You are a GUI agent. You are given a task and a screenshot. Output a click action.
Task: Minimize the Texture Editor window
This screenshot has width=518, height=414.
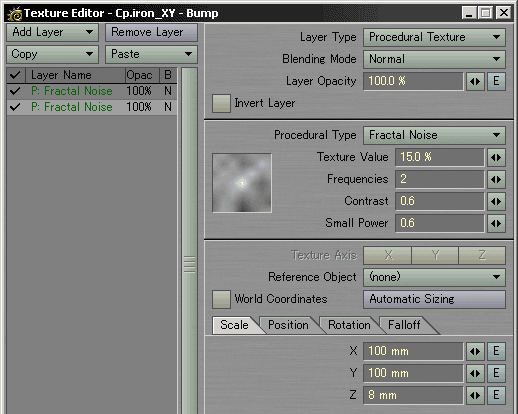469,13
